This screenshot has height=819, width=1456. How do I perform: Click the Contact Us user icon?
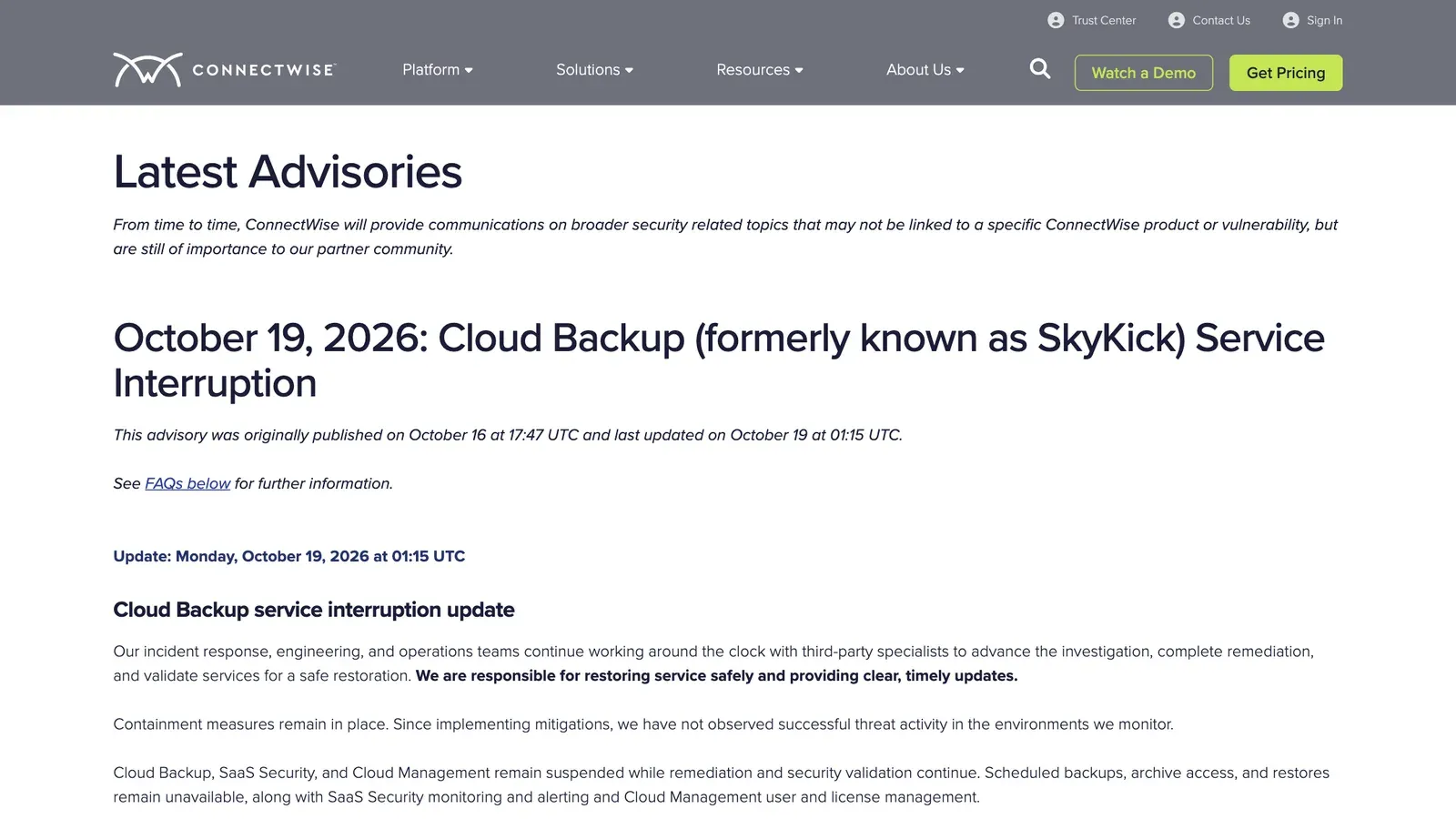[1177, 20]
